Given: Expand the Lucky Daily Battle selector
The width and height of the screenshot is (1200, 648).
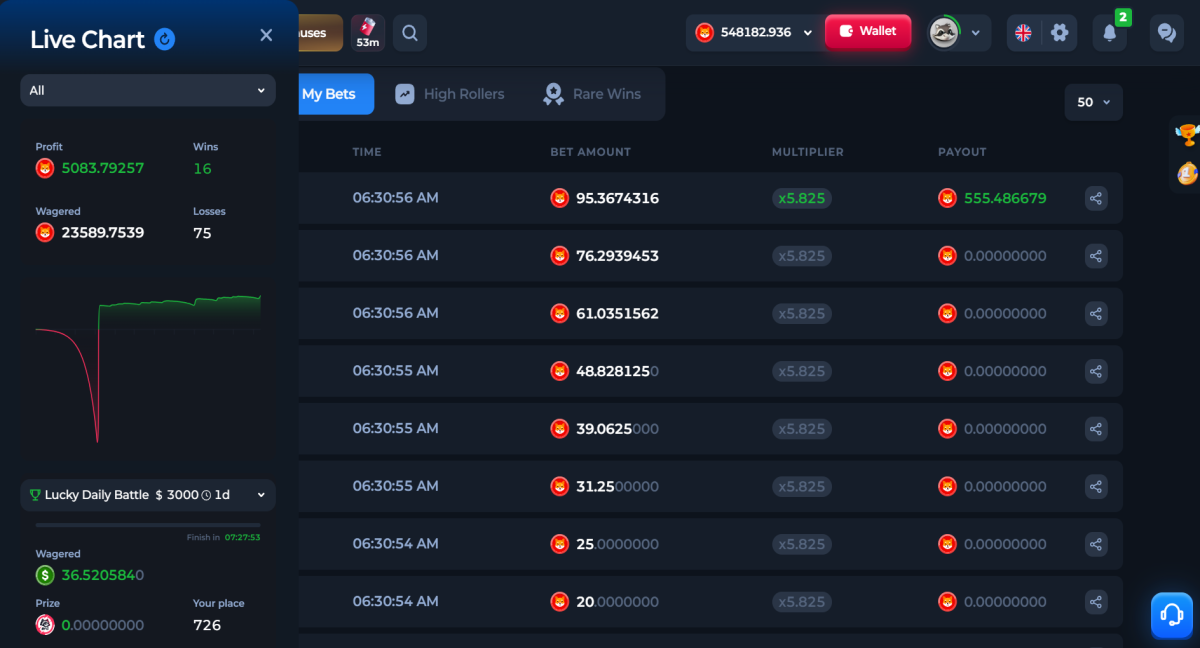Looking at the screenshot, I should pos(148,495).
